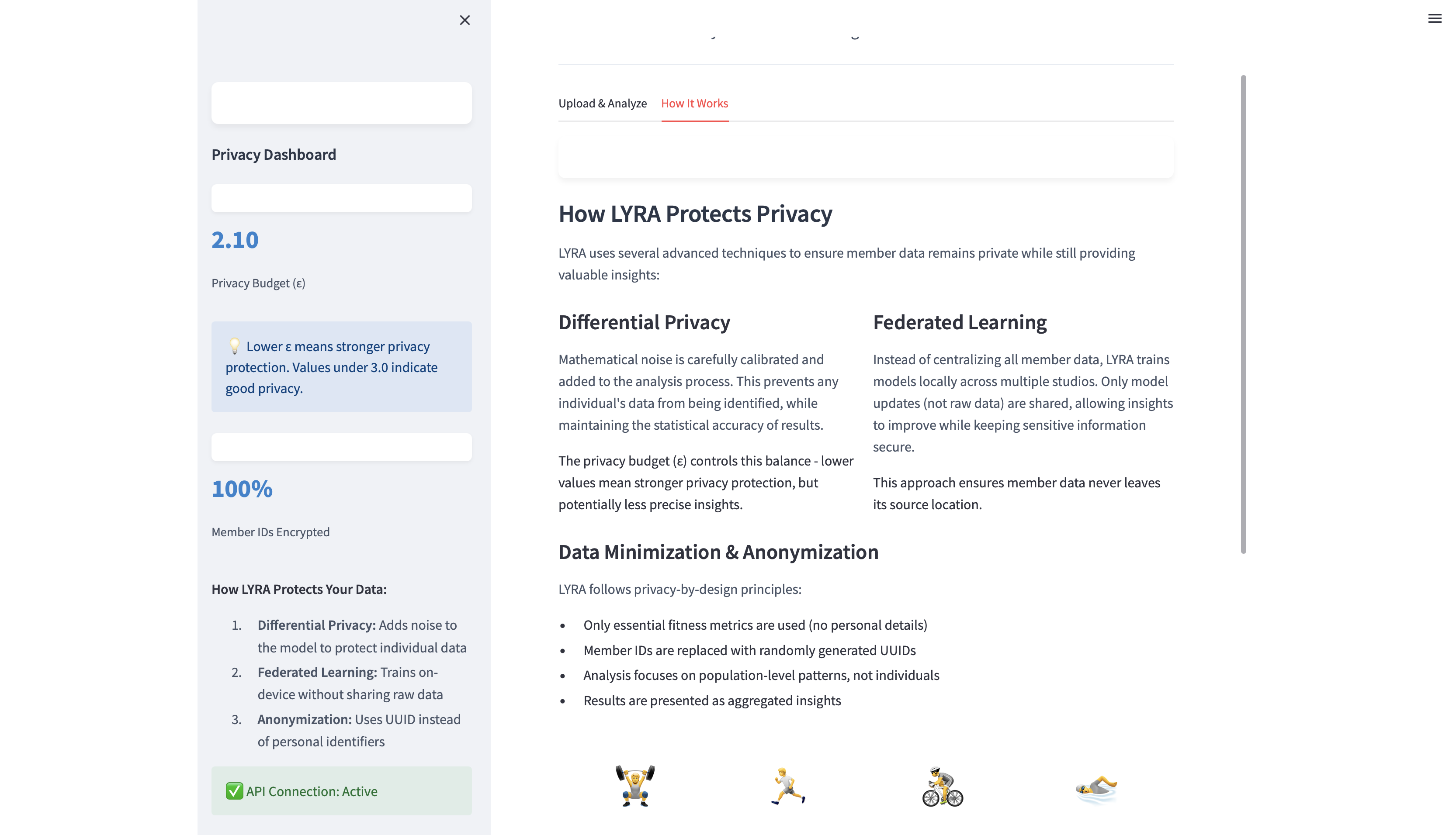Click the Privacy Dashboard sidebar heading

coord(274,154)
